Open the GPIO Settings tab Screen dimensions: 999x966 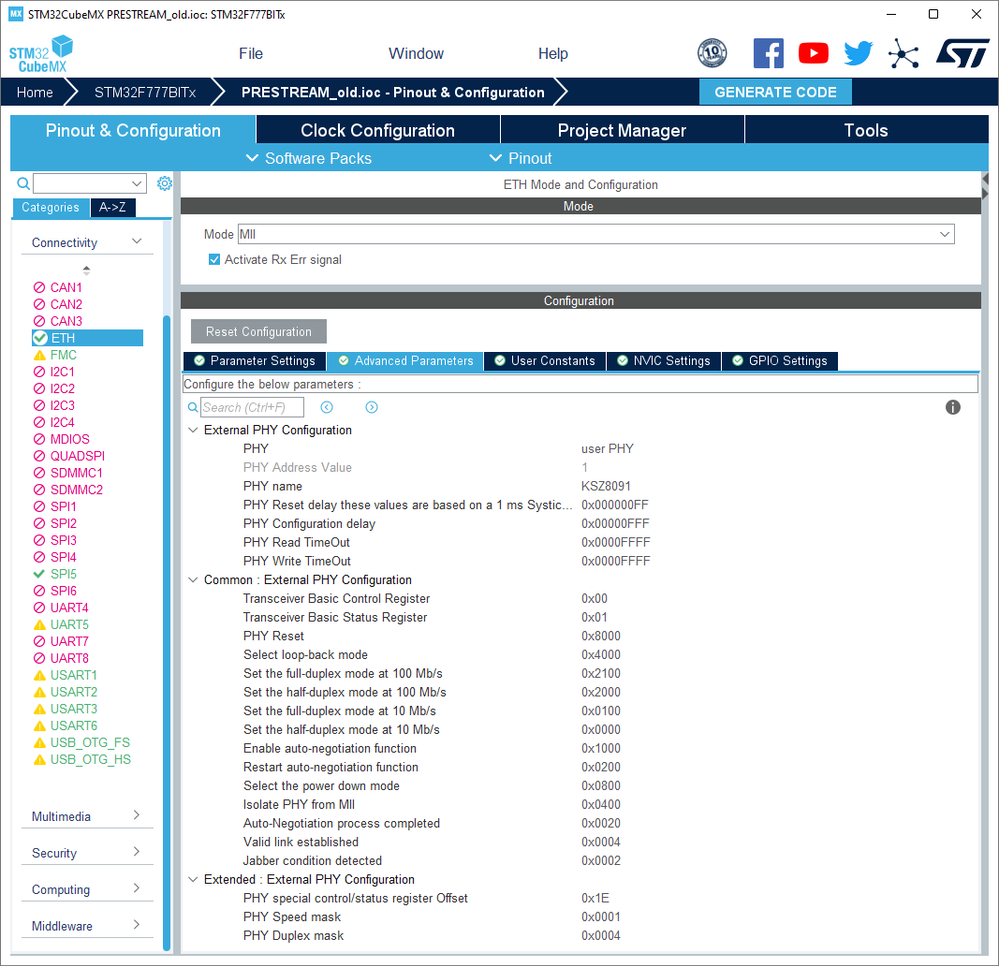point(780,361)
